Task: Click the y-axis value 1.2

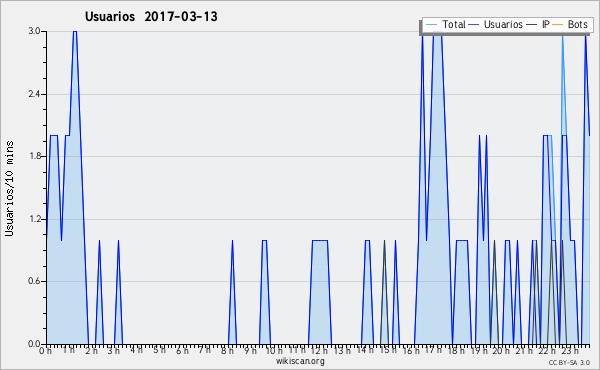Action: click(x=35, y=219)
